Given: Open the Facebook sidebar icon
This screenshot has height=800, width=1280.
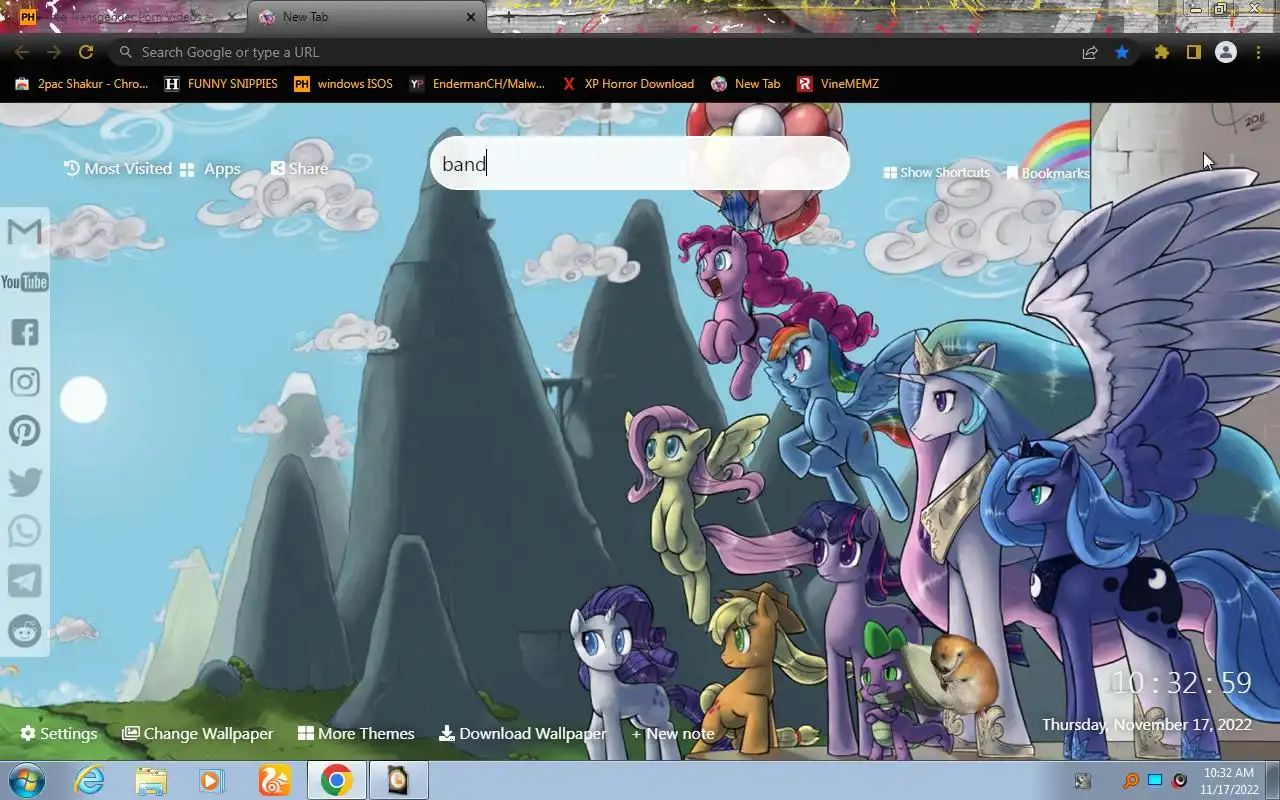Looking at the screenshot, I should (x=24, y=332).
